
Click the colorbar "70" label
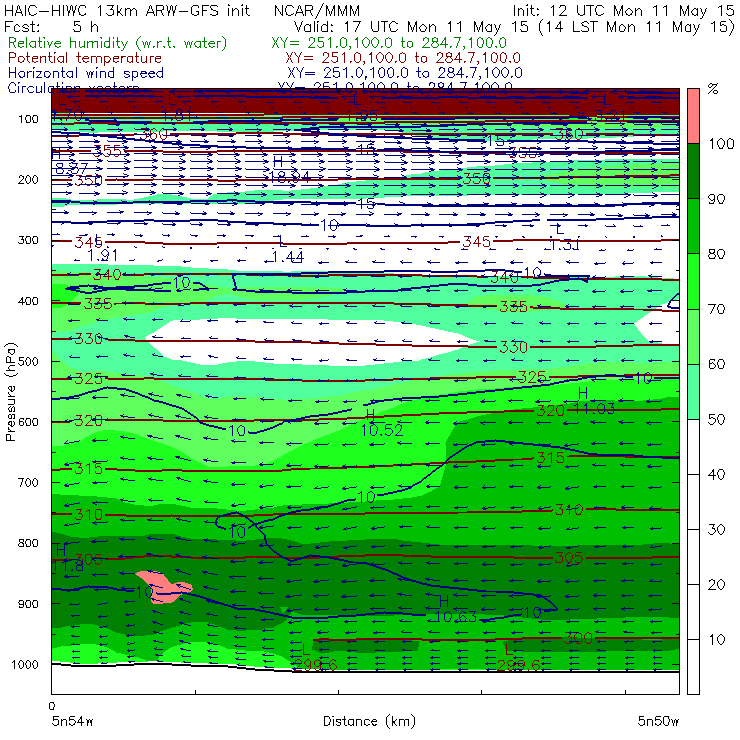[x=716, y=309]
